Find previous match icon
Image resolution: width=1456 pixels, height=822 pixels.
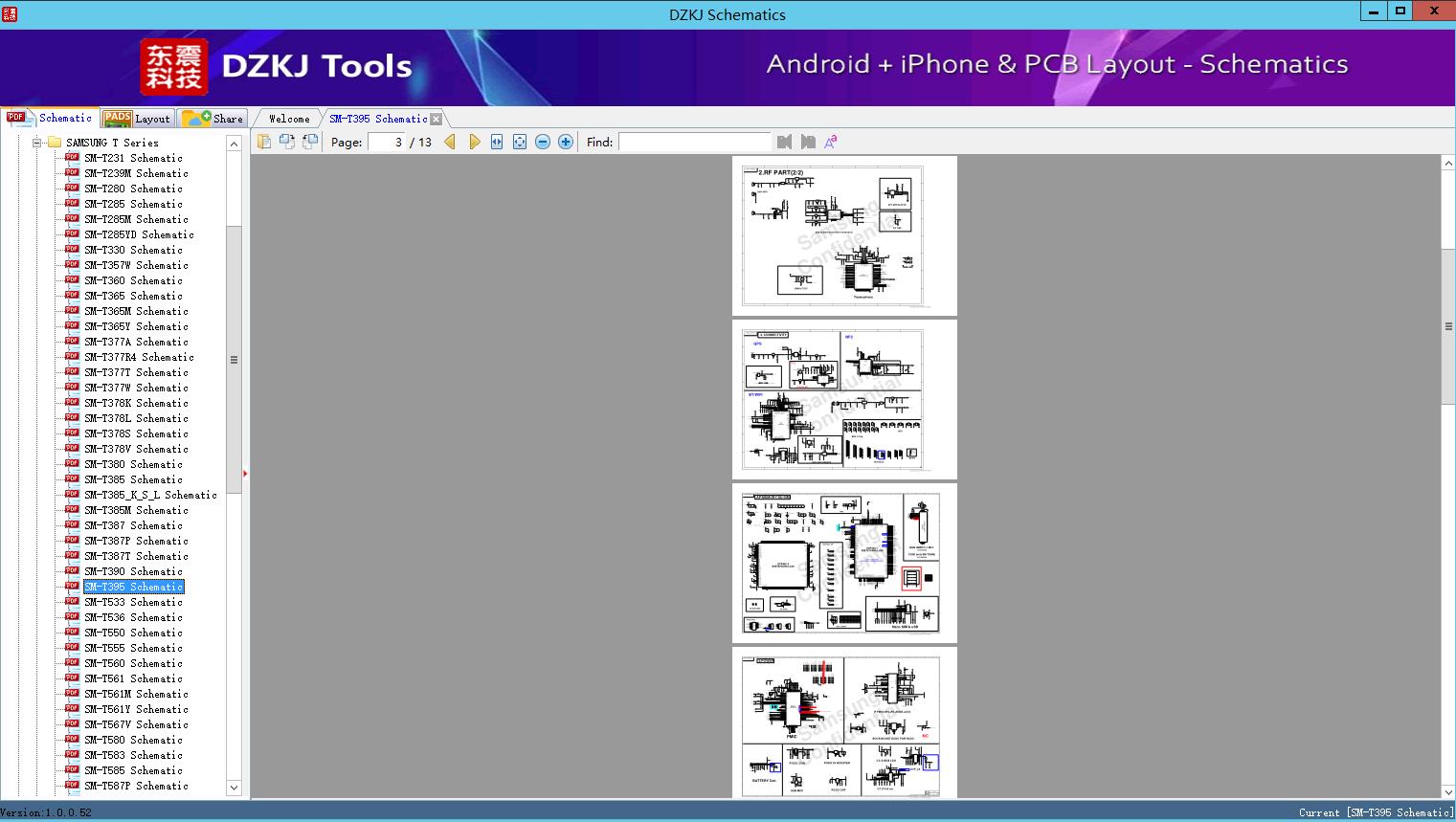coord(785,142)
